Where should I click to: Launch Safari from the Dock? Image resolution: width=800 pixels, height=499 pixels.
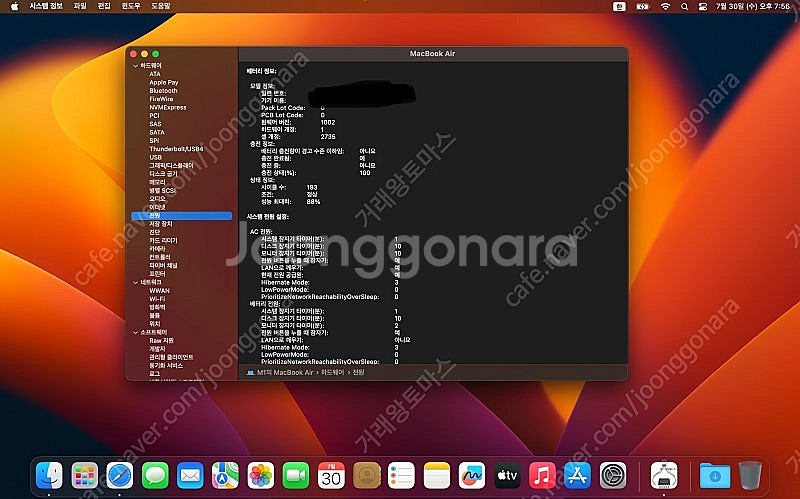coord(120,476)
